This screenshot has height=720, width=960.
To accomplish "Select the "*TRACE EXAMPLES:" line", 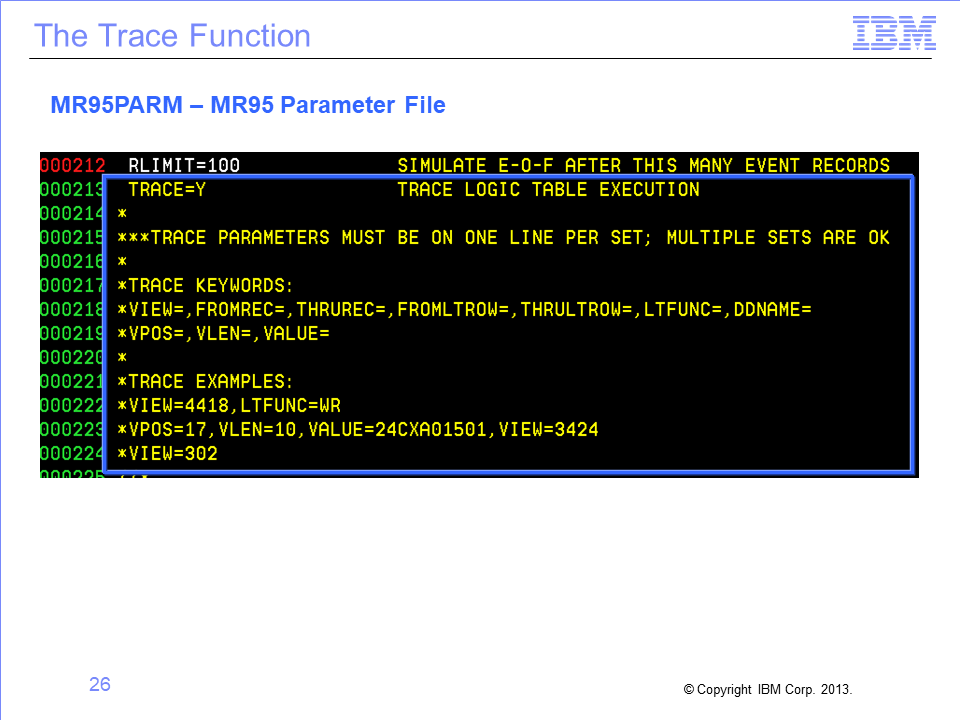I will tap(205, 381).
